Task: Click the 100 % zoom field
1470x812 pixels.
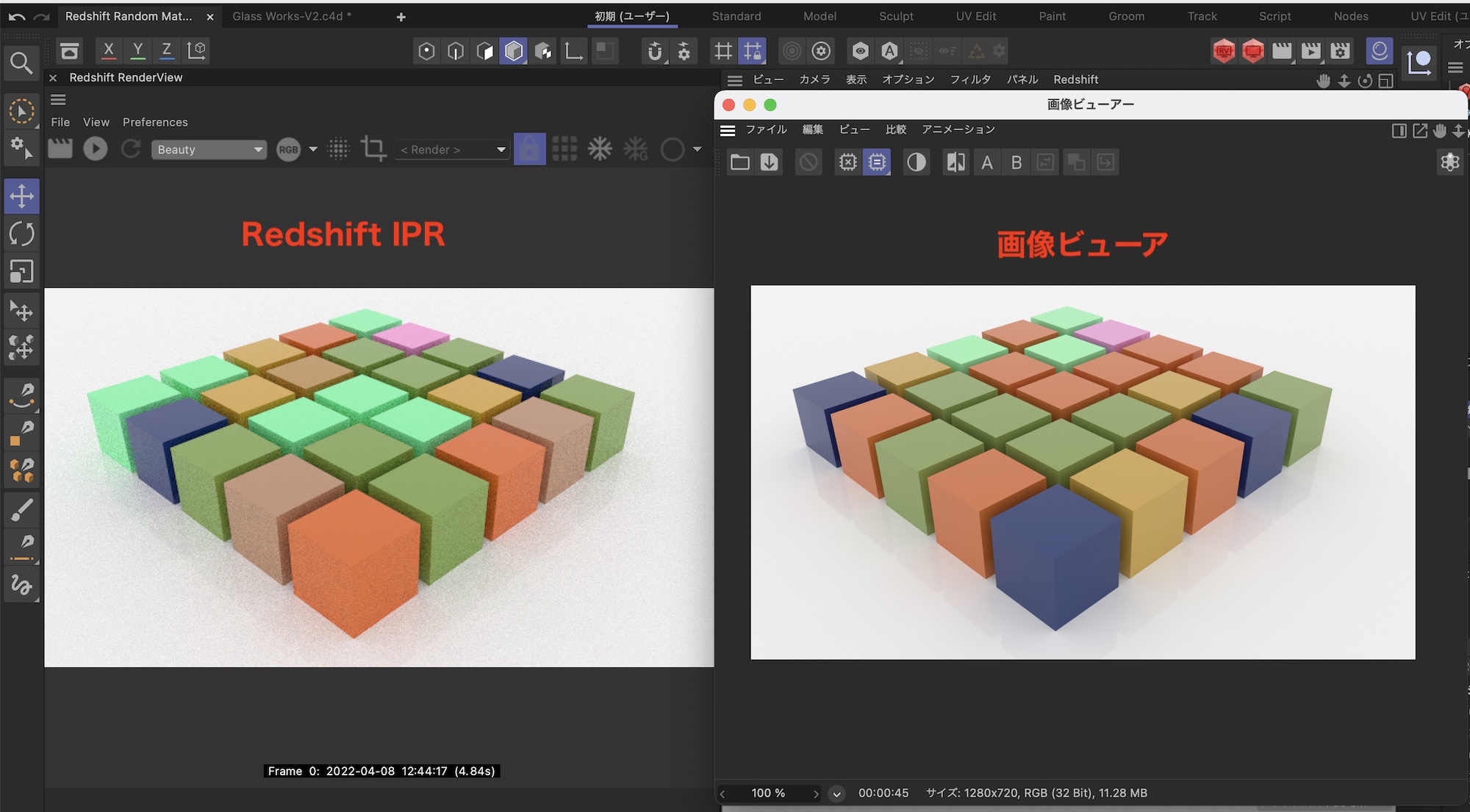Action: [x=768, y=793]
